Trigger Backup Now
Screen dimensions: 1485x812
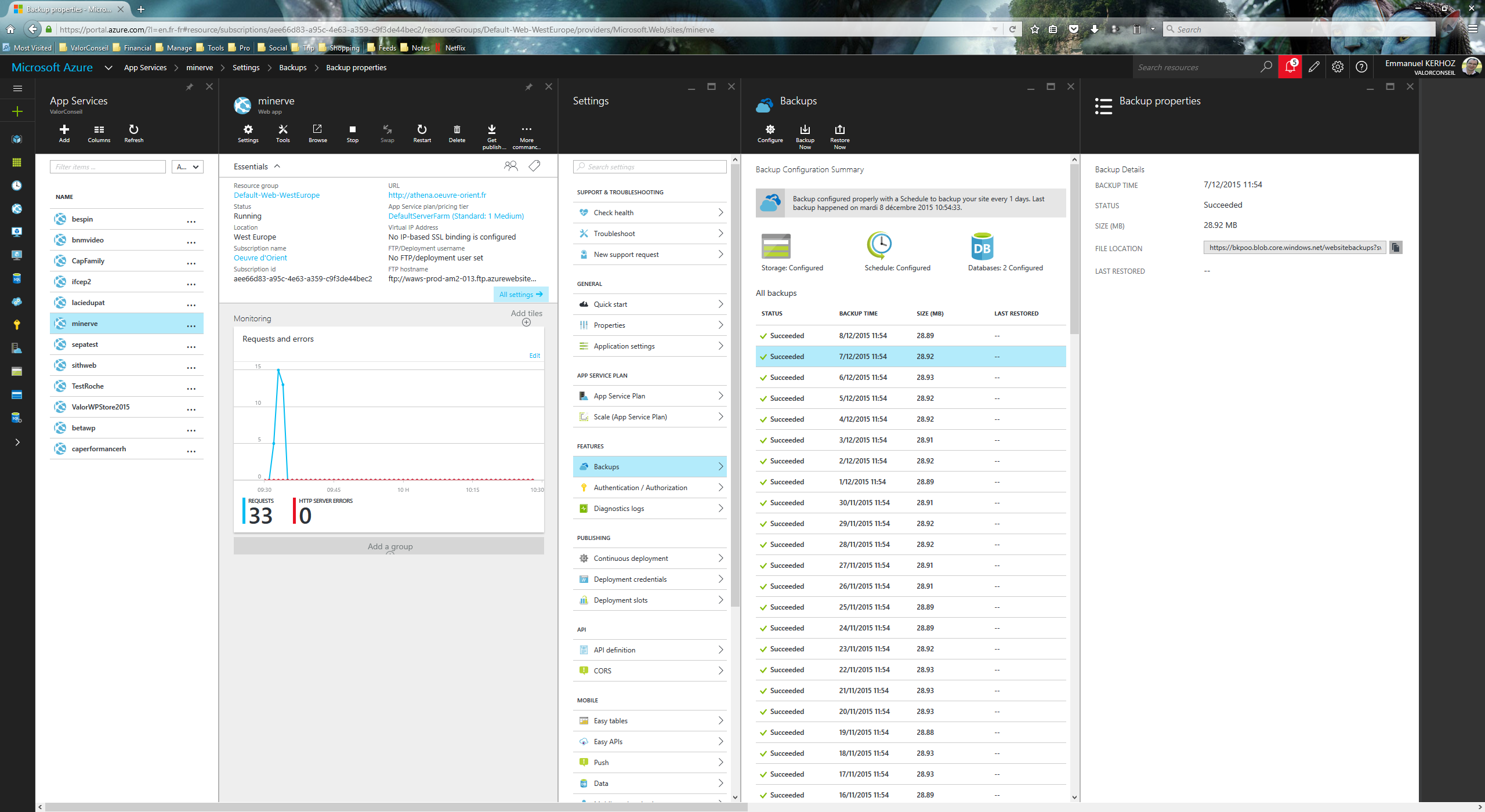point(805,137)
